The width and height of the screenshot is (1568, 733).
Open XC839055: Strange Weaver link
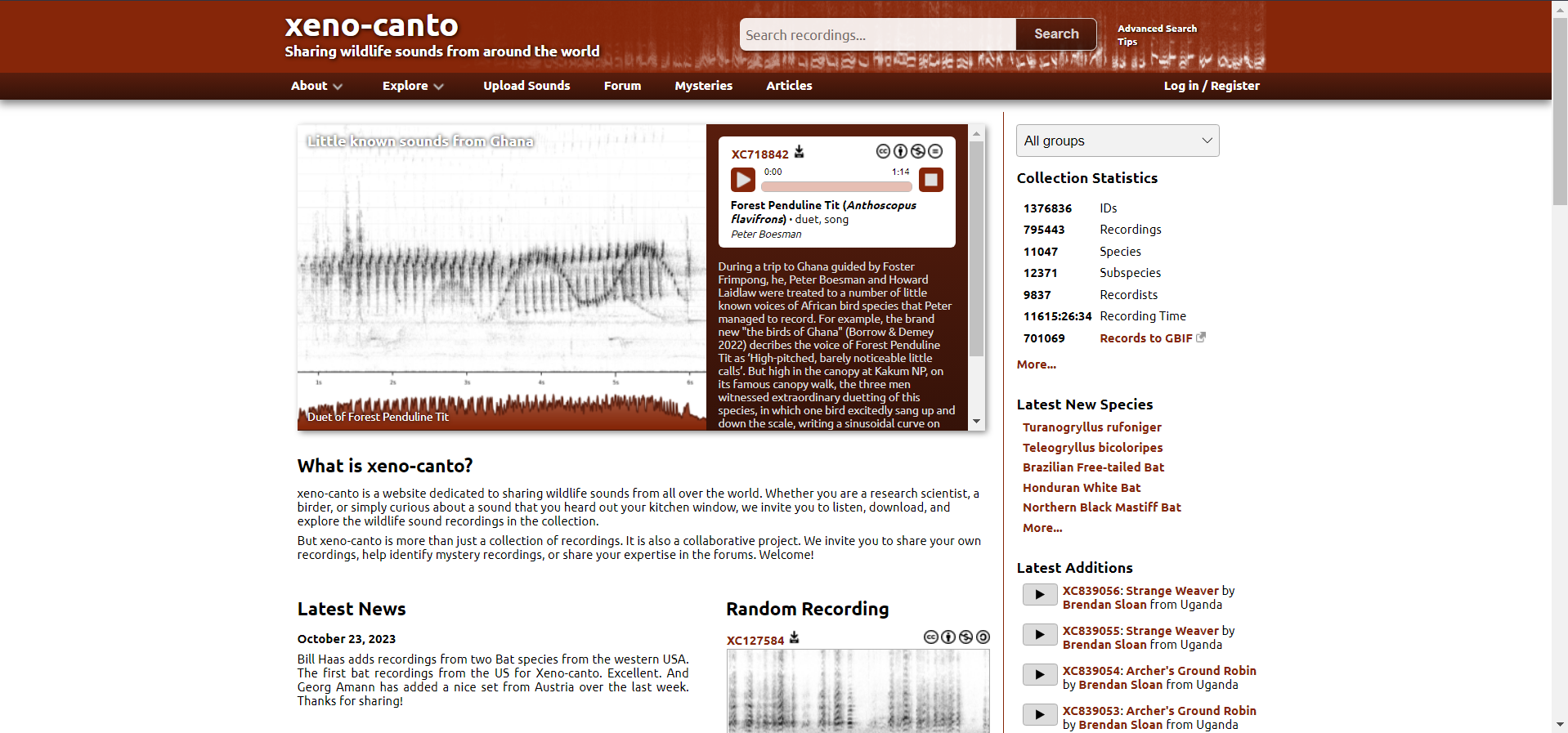click(1140, 631)
